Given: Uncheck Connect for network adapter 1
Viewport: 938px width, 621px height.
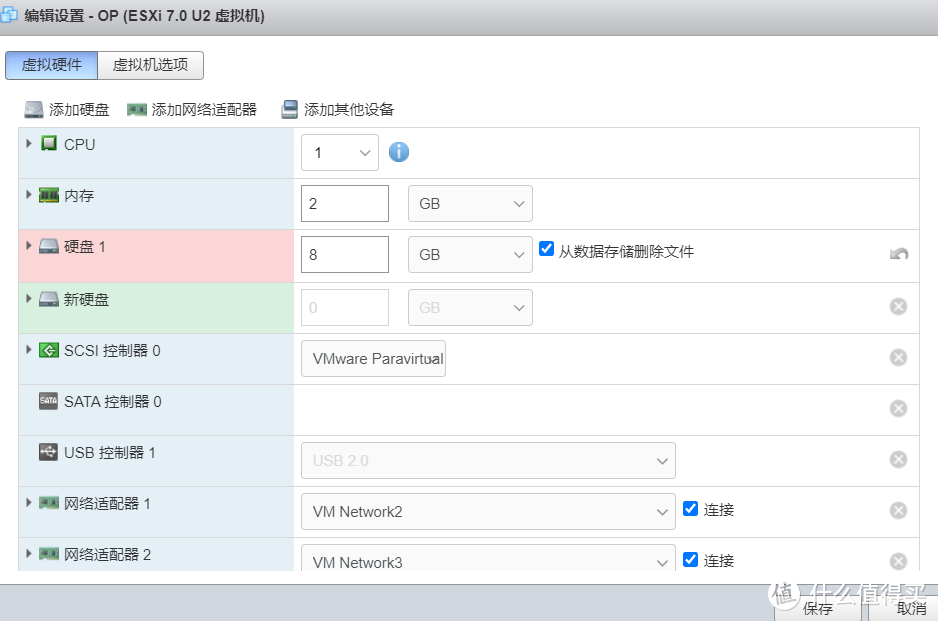Looking at the screenshot, I should pyautogui.click(x=690, y=508).
